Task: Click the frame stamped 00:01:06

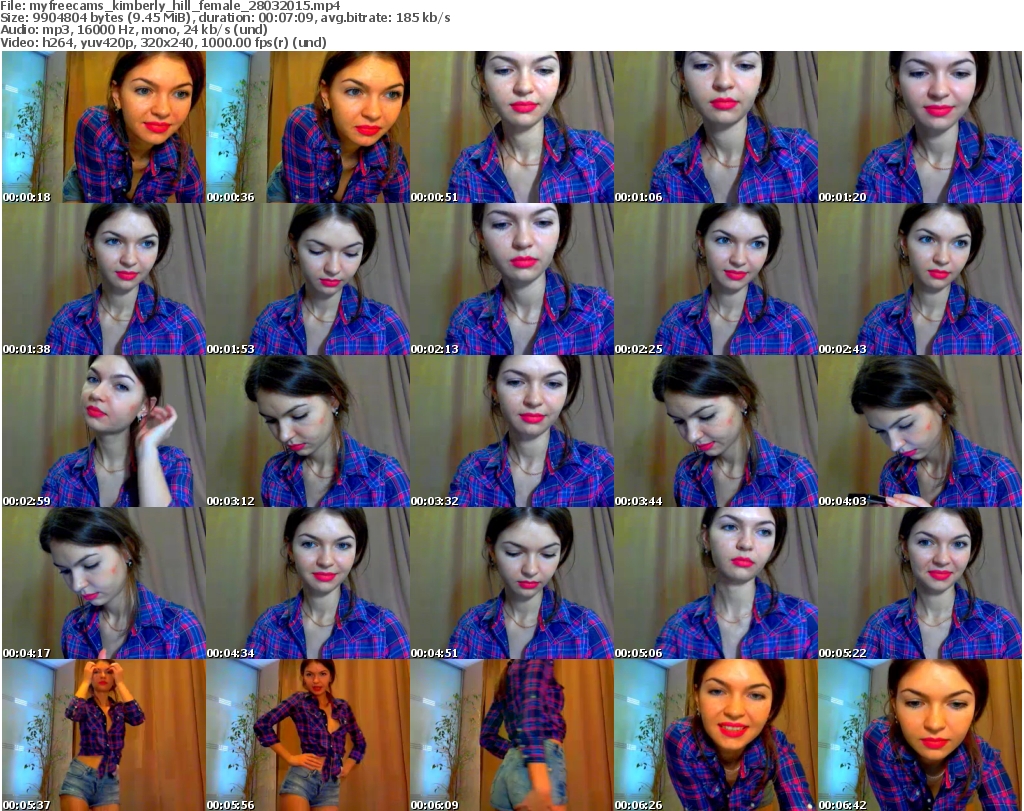Action: pos(716,127)
